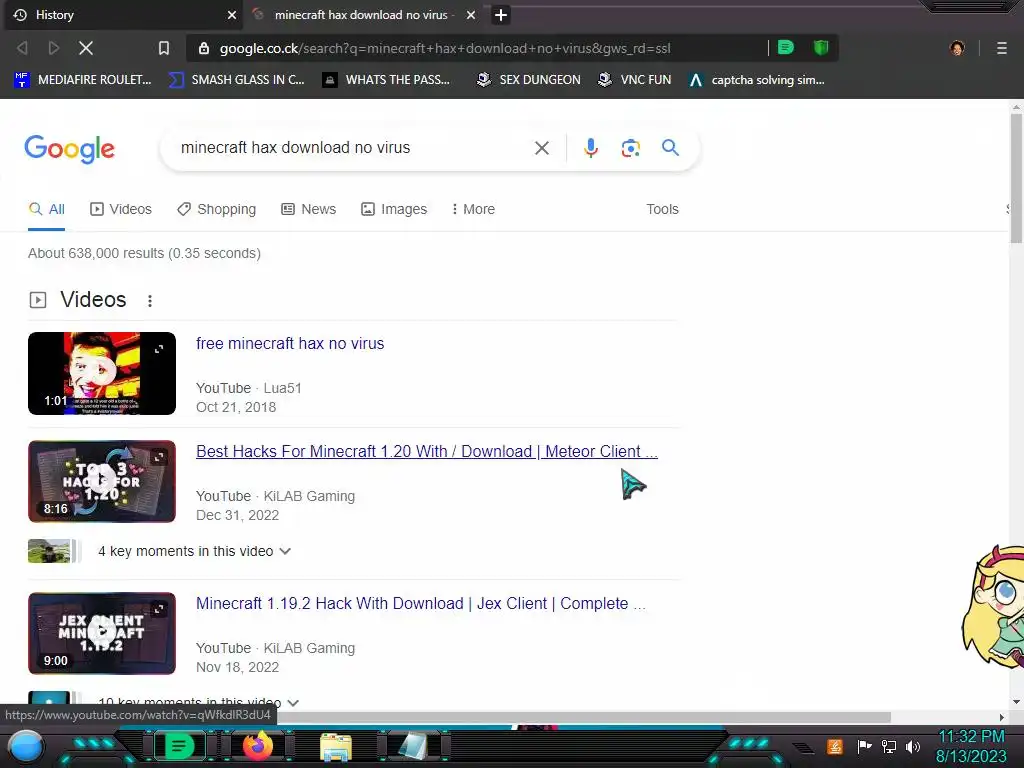This screenshot has width=1024, height=768.
Task: Open Best Hacks For Minecraft 1.20 link
Action: [x=426, y=451]
